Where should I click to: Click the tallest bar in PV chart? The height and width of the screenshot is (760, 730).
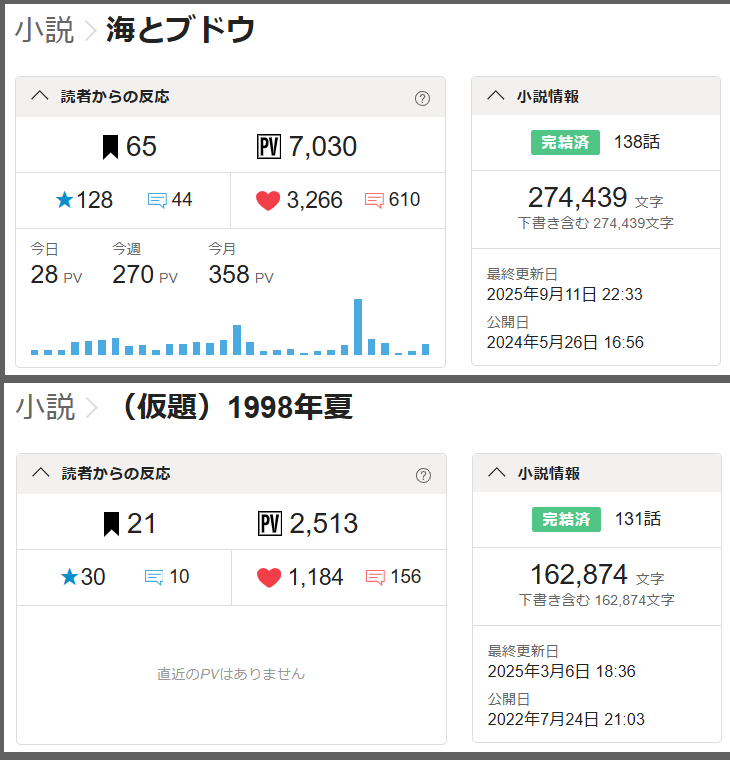pyautogui.click(x=358, y=327)
